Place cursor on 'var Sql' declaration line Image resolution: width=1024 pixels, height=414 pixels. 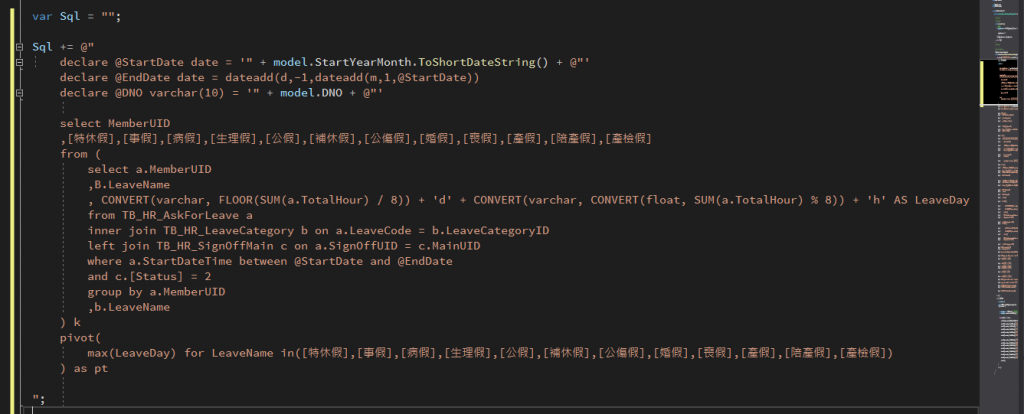pos(76,16)
